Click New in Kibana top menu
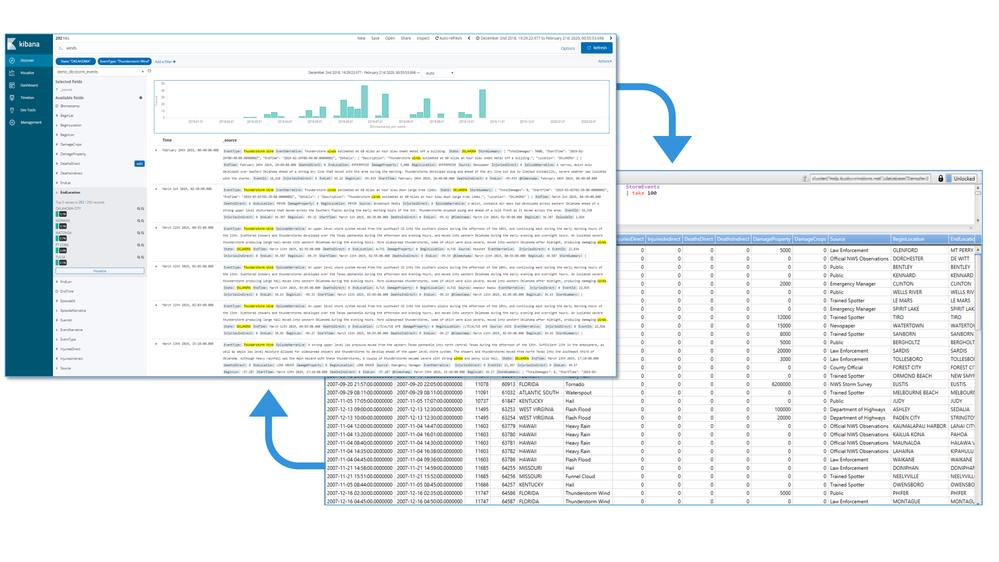The height and width of the screenshot is (562, 999). pos(361,38)
